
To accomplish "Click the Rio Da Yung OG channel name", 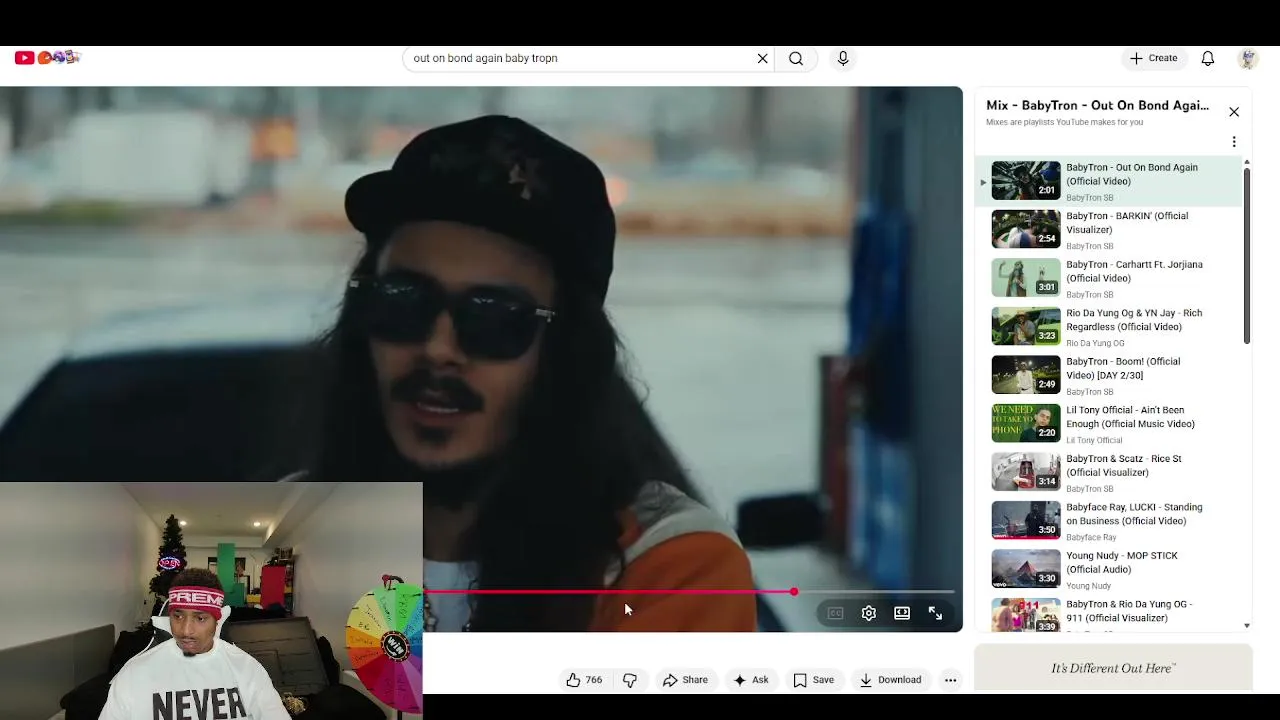I will (x=1095, y=343).
